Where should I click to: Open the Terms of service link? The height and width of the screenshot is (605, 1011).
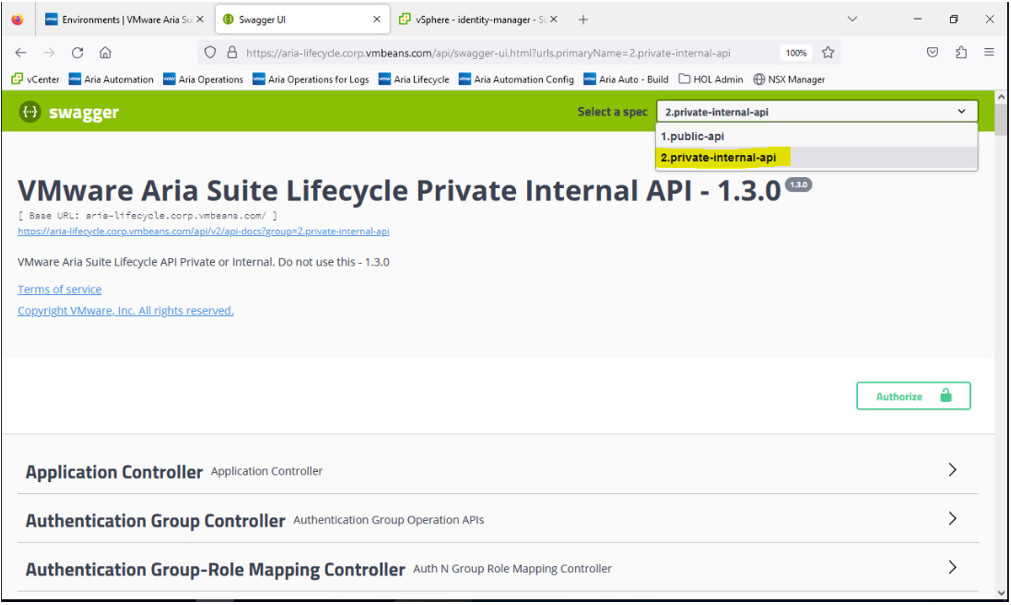59,290
